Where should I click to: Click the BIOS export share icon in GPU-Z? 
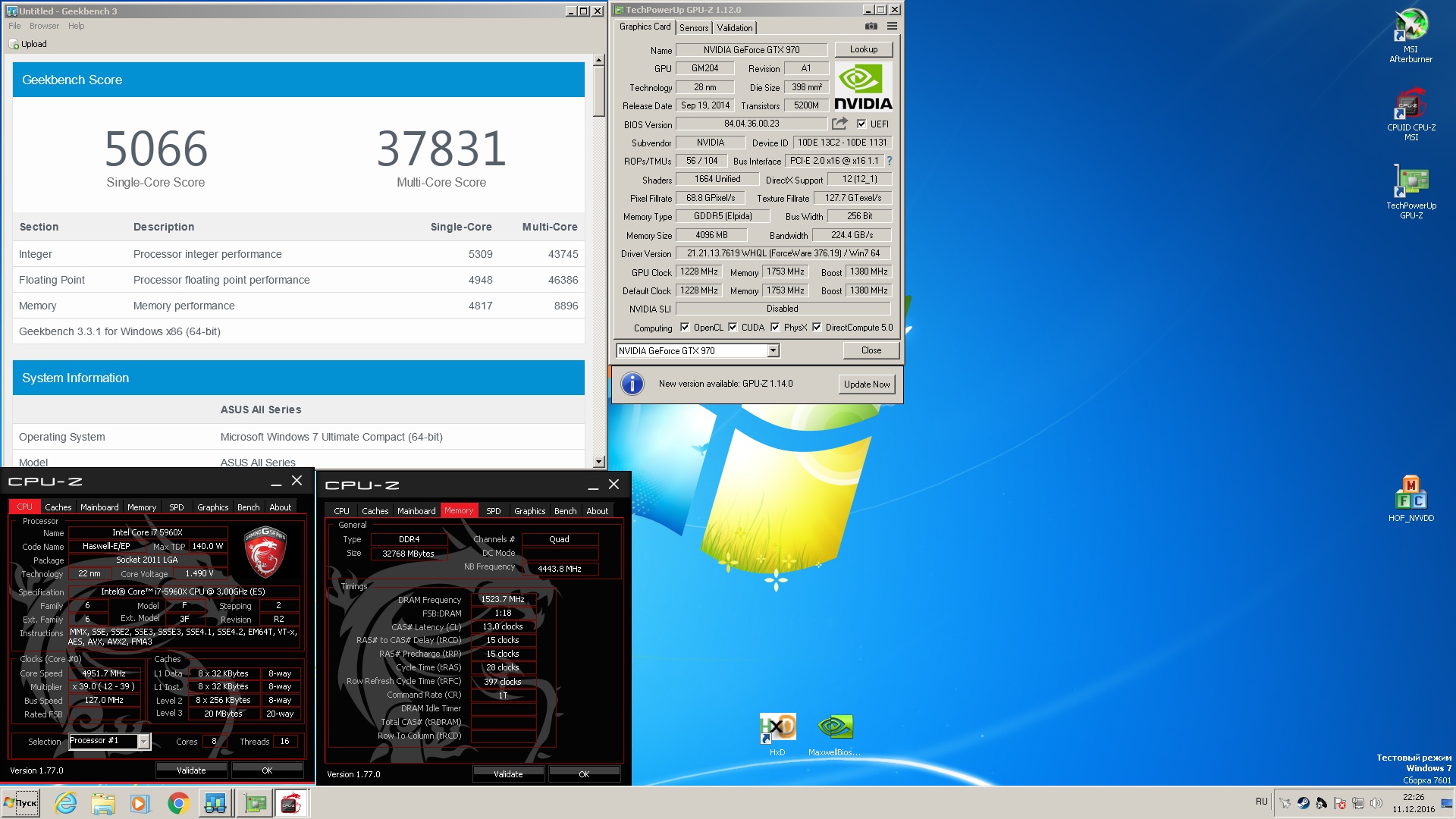tap(839, 124)
